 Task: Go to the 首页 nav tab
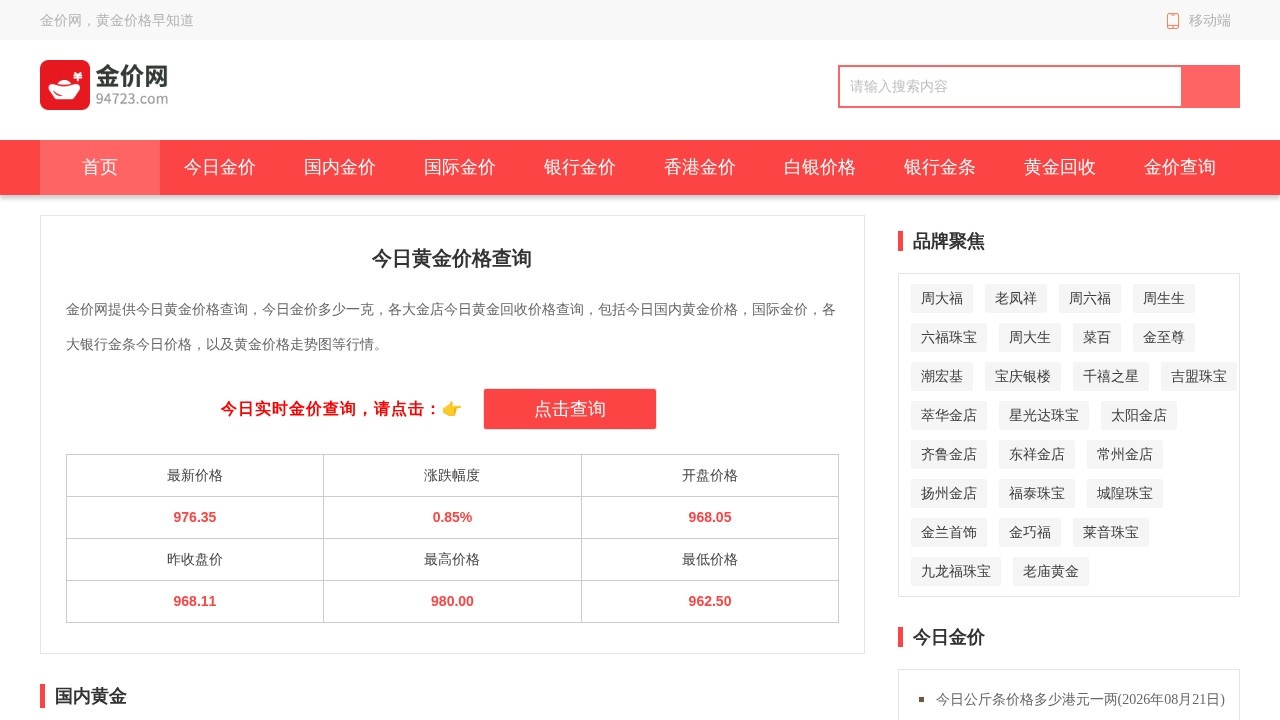100,167
